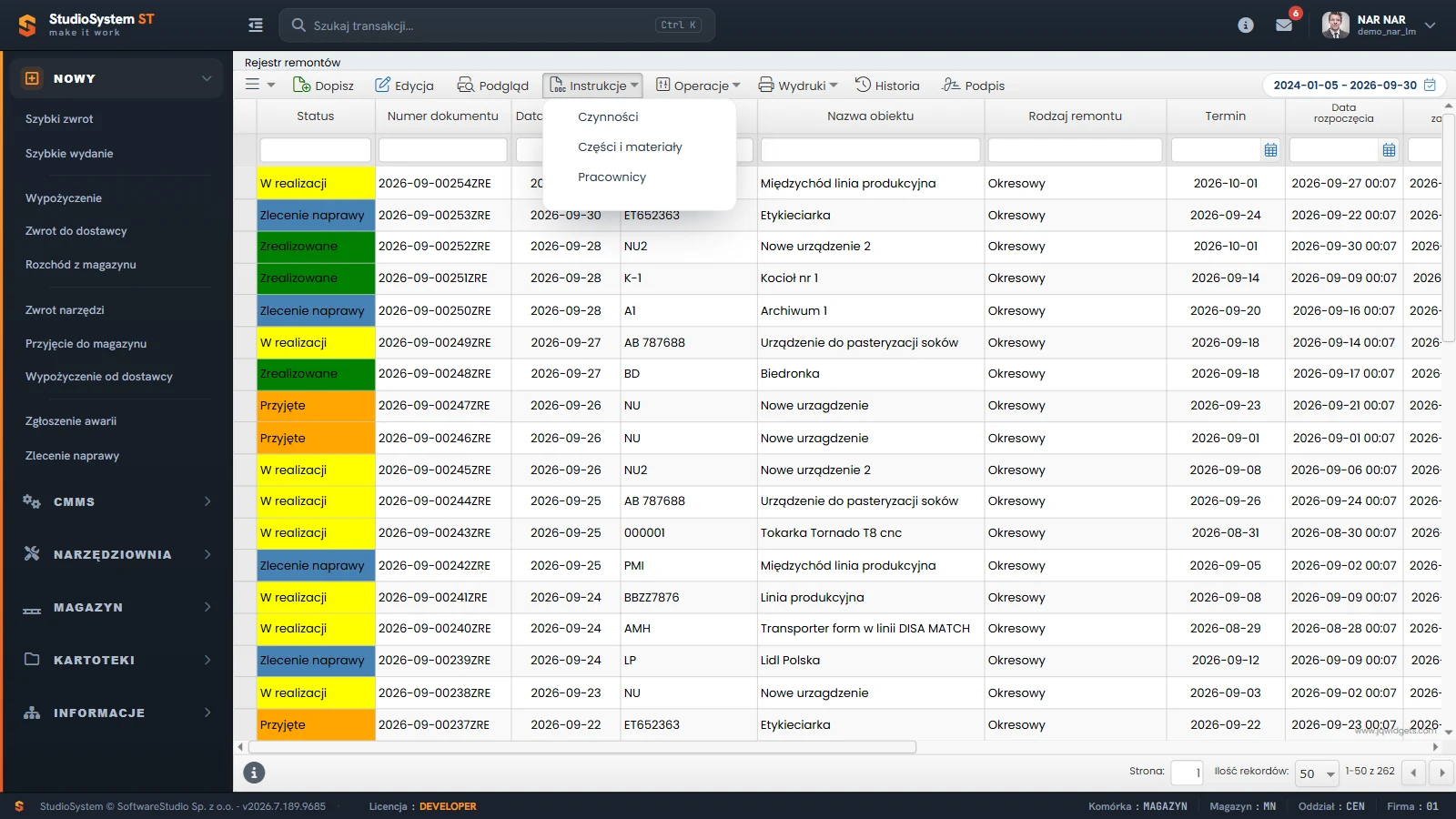Image resolution: width=1456 pixels, height=819 pixels.
Task: Select Części i materiały menu entry
Action: (x=630, y=147)
